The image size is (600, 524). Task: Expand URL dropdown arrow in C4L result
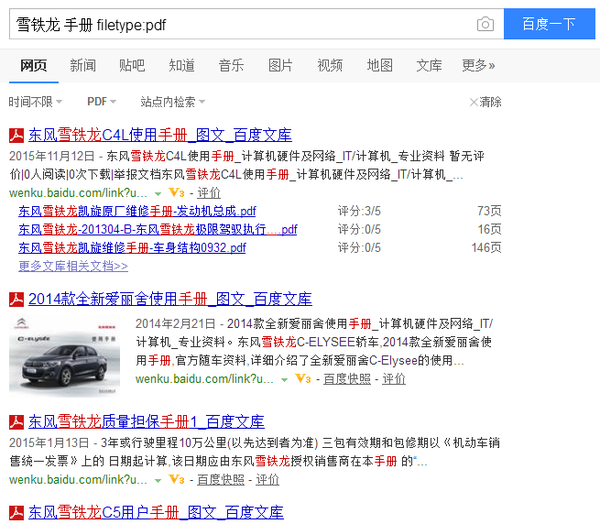coord(158,194)
